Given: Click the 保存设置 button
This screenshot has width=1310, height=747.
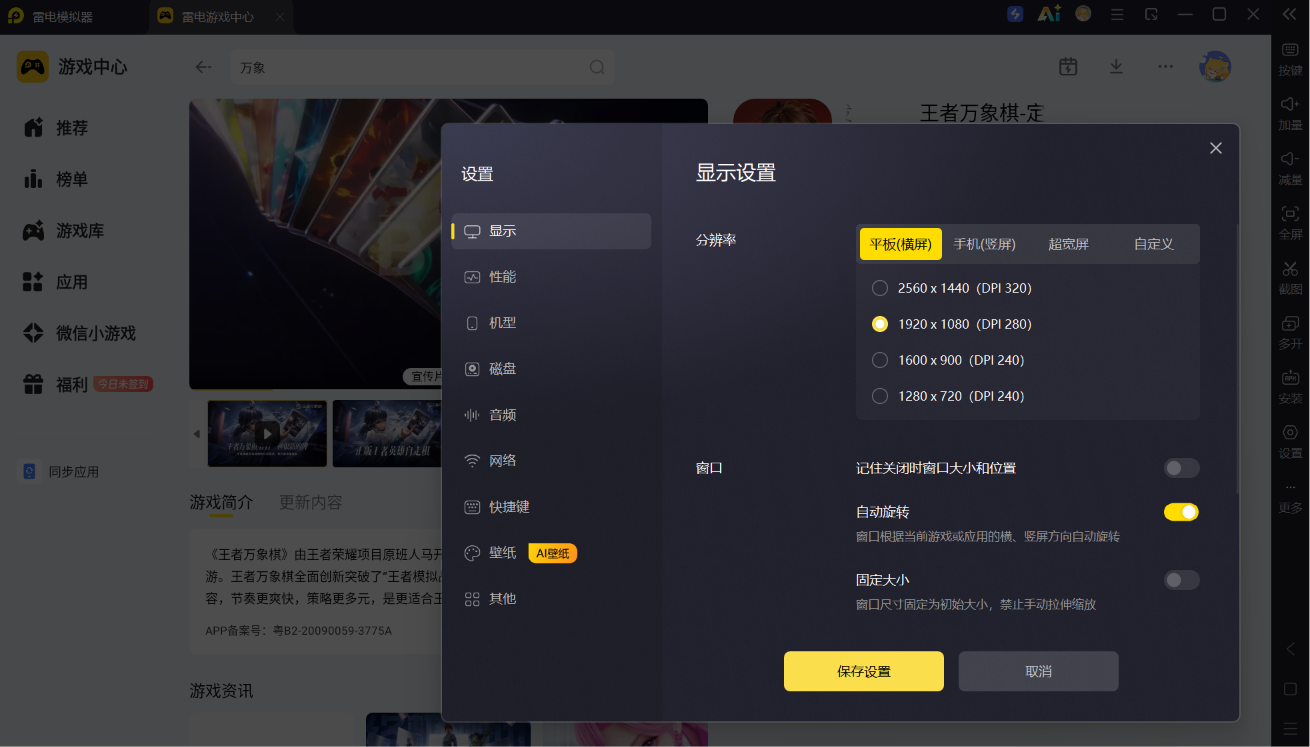Looking at the screenshot, I should (864, 671).
